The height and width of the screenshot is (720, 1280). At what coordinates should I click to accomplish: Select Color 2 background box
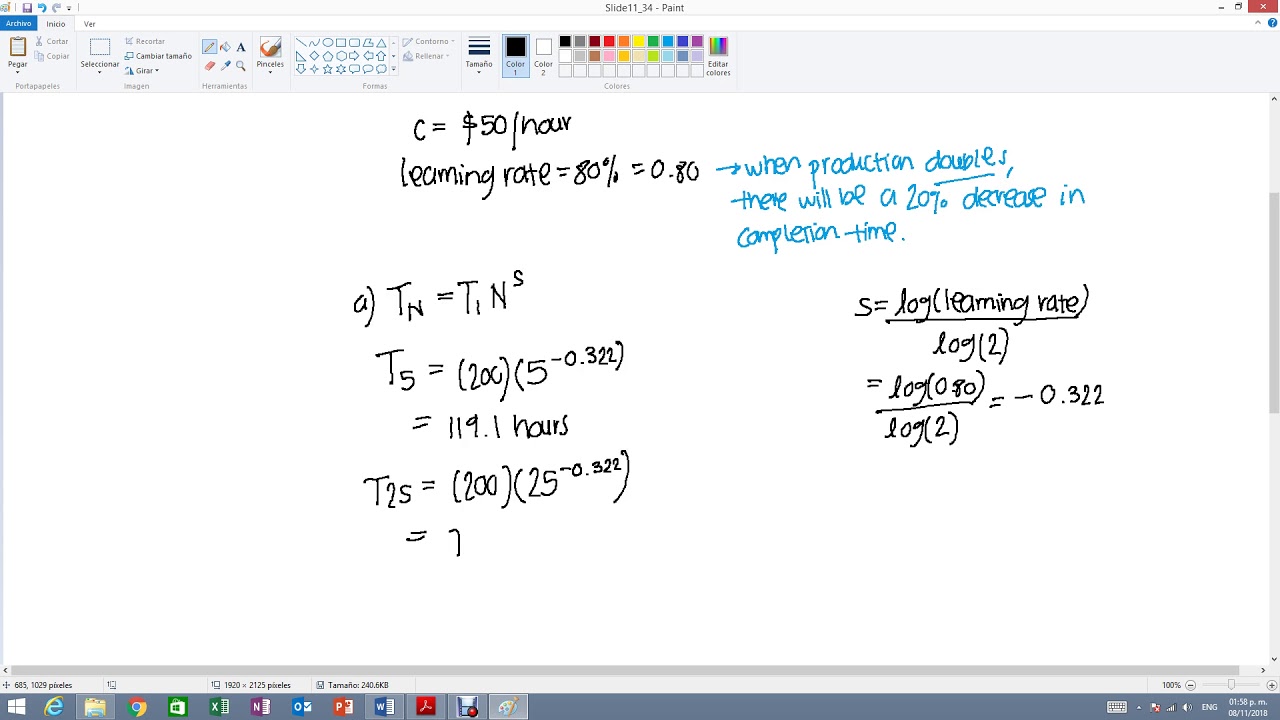point(543,56)
